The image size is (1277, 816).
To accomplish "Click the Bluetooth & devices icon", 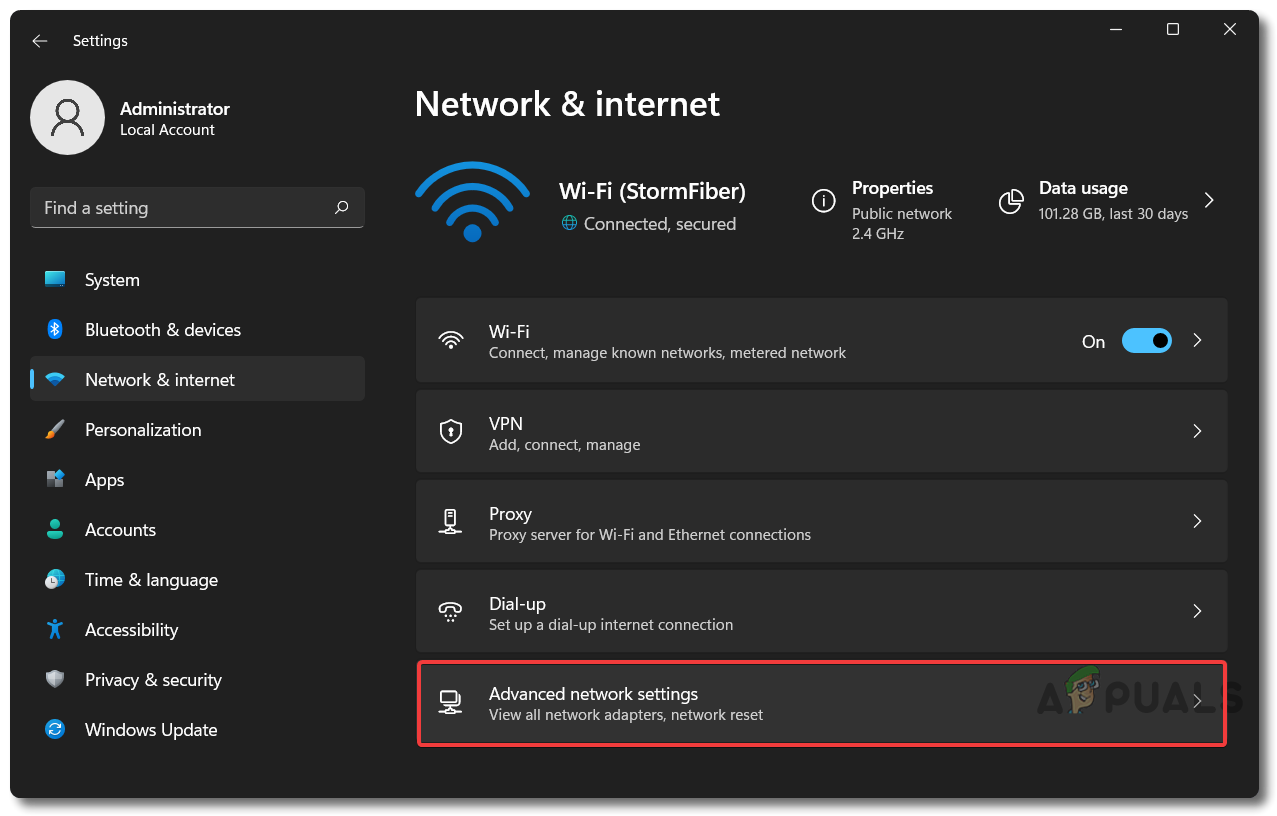I will point(55,330).
